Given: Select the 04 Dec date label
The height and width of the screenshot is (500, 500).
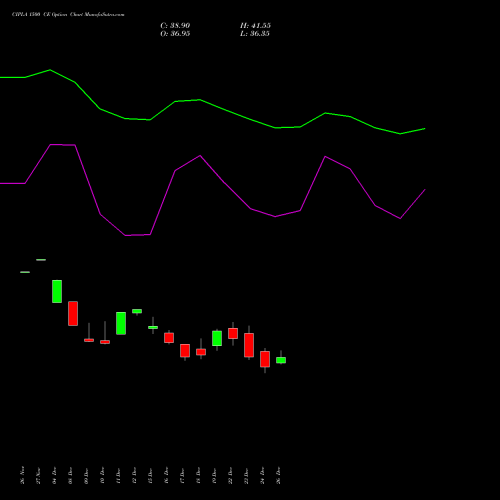Looking at the screenshot, I should click(x=54, y=475).
